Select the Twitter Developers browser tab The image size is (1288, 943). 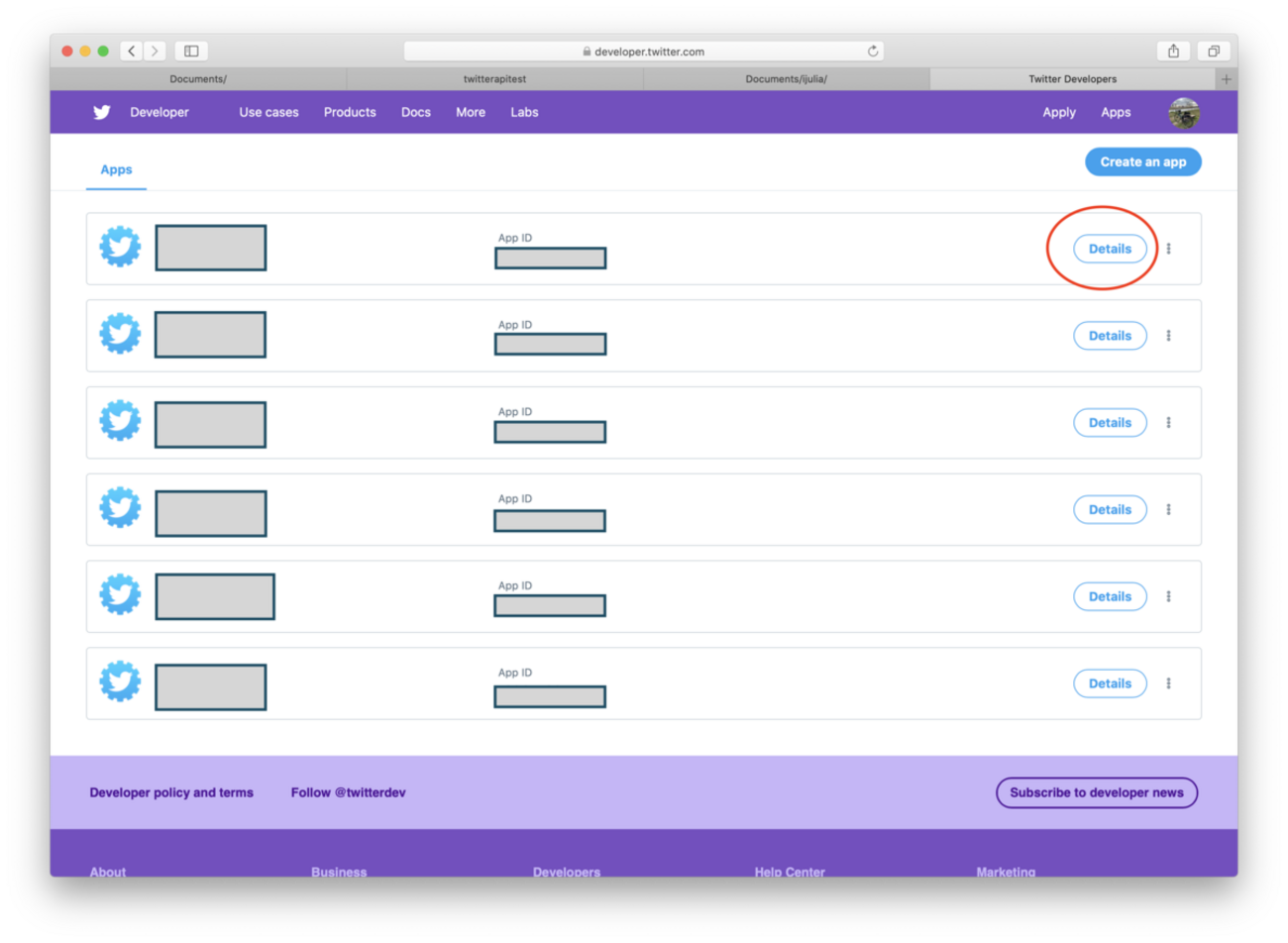click(x=1072, y=79)
